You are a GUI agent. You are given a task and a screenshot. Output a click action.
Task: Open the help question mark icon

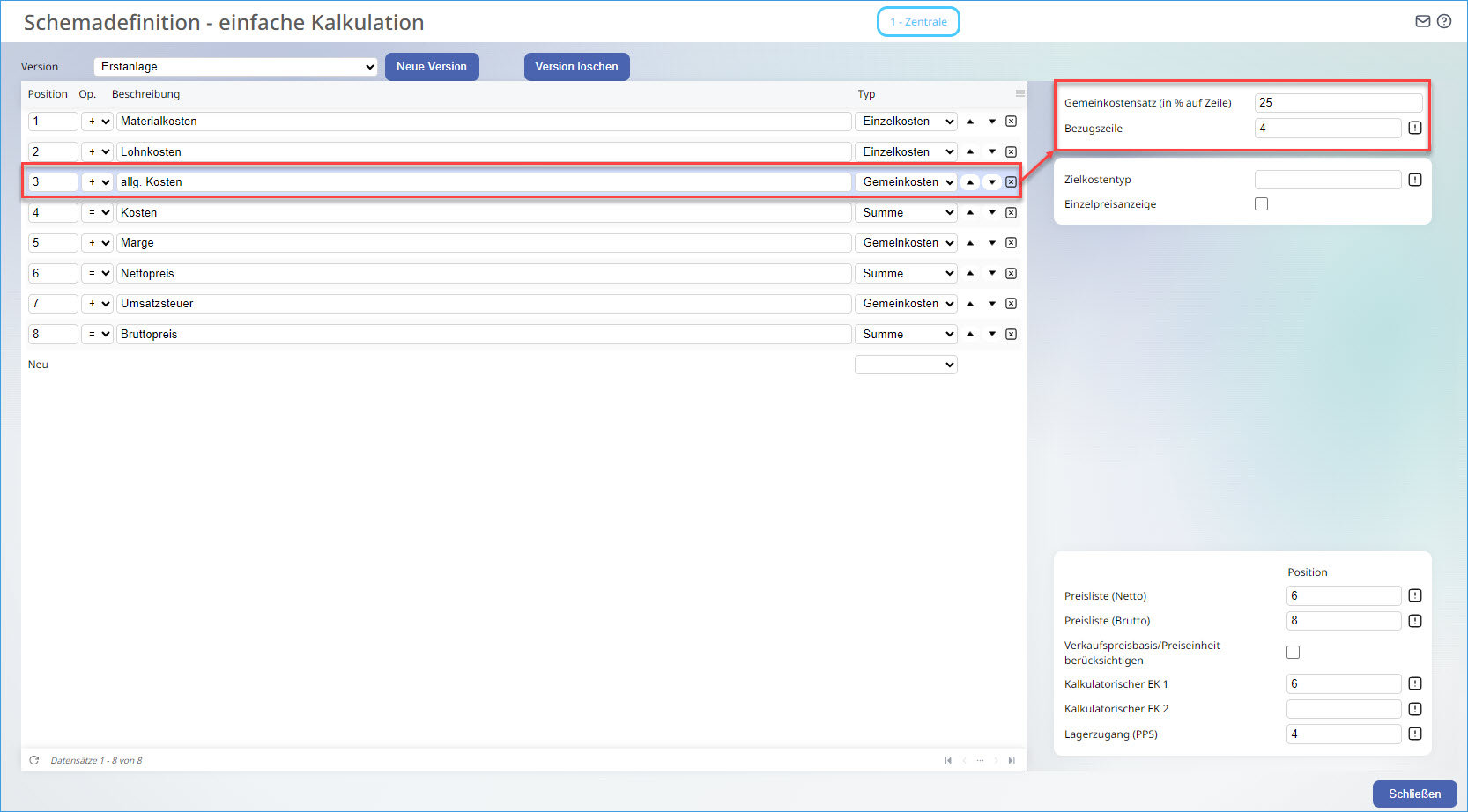coord(1443,21)
